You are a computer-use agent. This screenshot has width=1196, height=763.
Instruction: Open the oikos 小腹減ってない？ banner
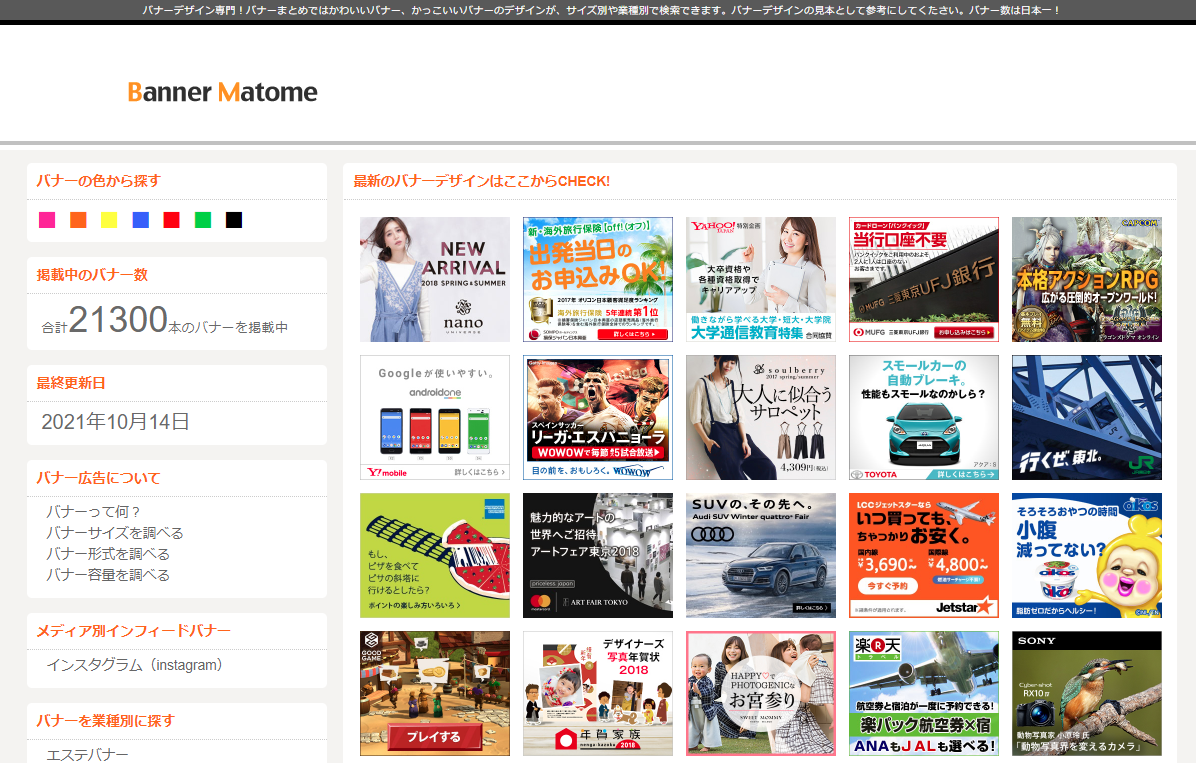pos(1087,555)
